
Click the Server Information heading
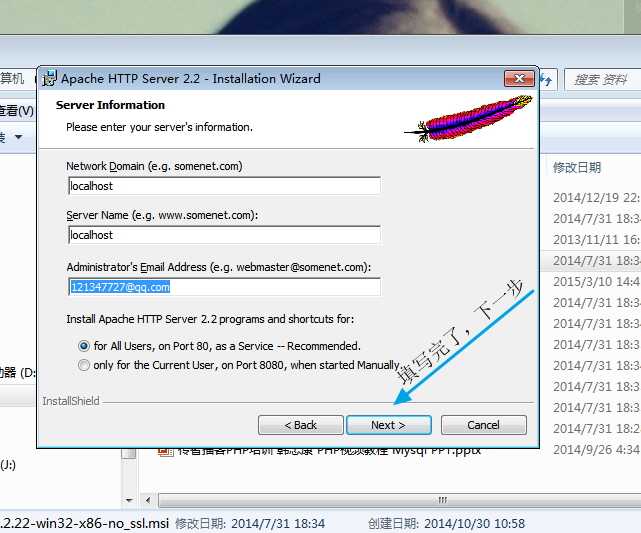click(x=110, y=105)
